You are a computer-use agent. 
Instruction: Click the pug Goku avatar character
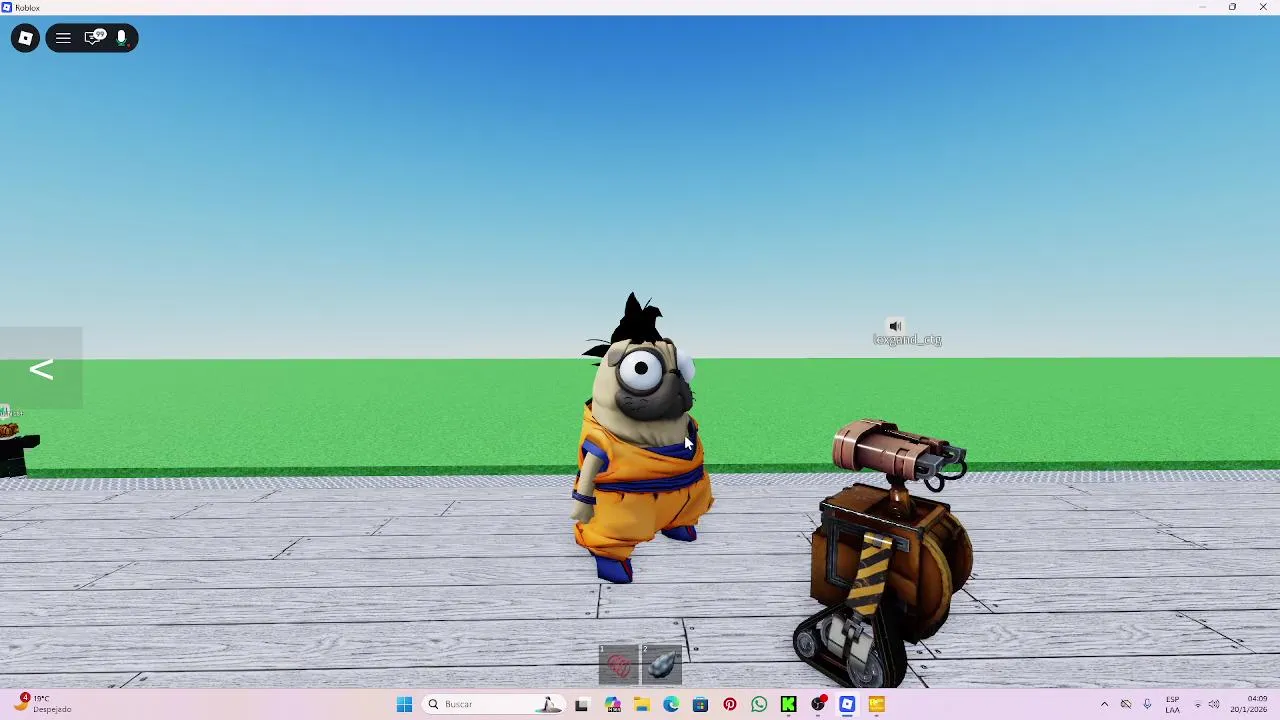coord(642,440)
